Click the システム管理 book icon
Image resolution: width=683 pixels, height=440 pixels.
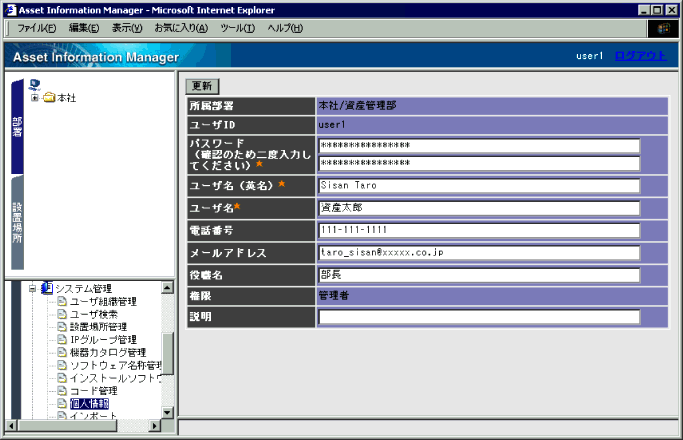click(47, 288)
